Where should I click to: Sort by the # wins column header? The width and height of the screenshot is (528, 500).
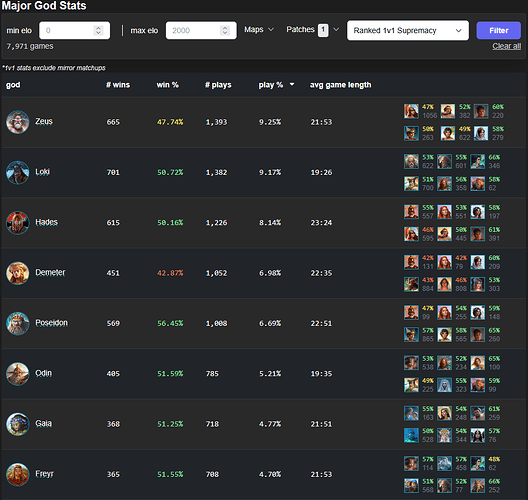click(x=118, y=85)
